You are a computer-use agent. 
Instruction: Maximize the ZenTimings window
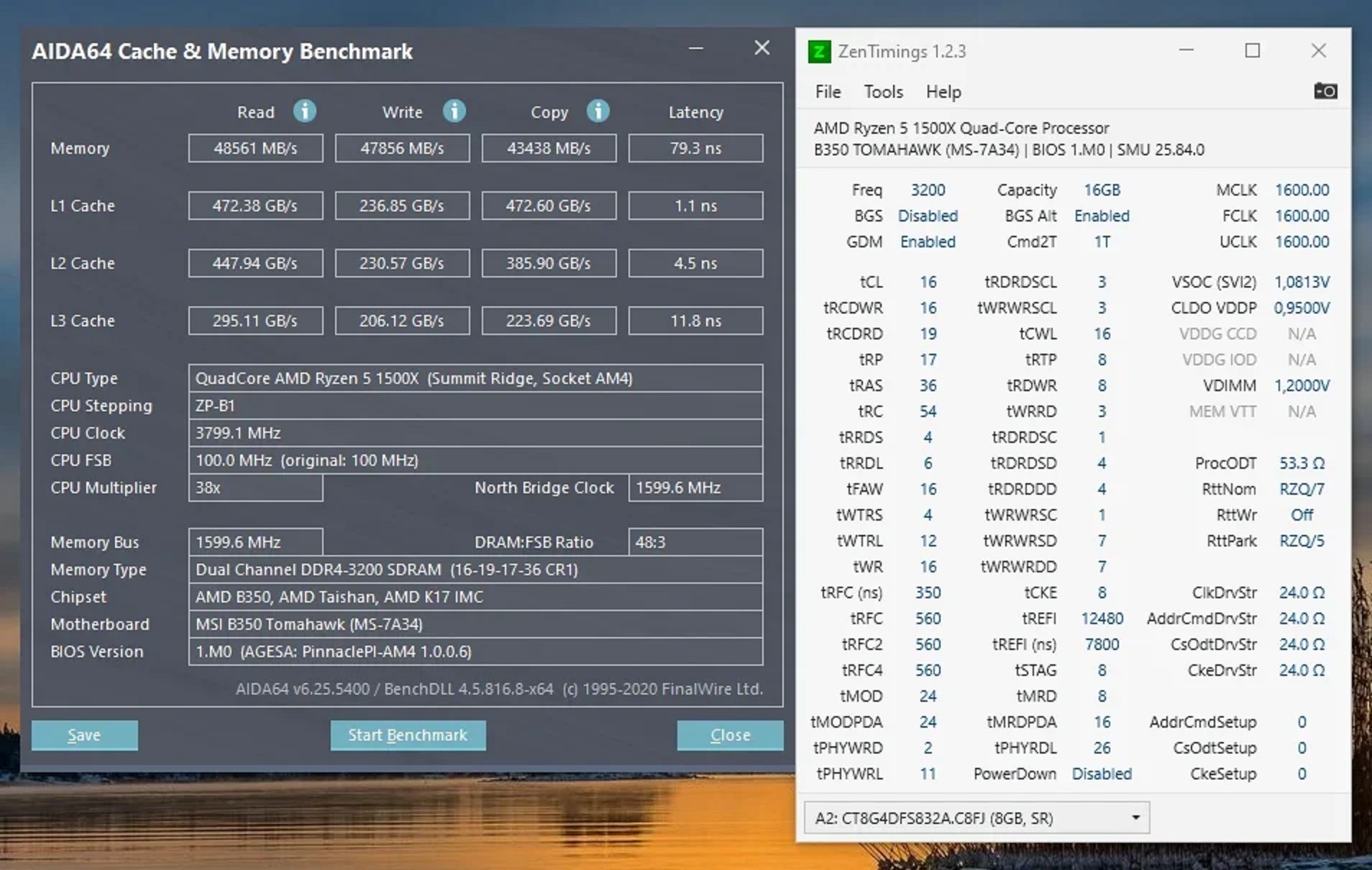pyautogui.click(x=1253, y=50)
